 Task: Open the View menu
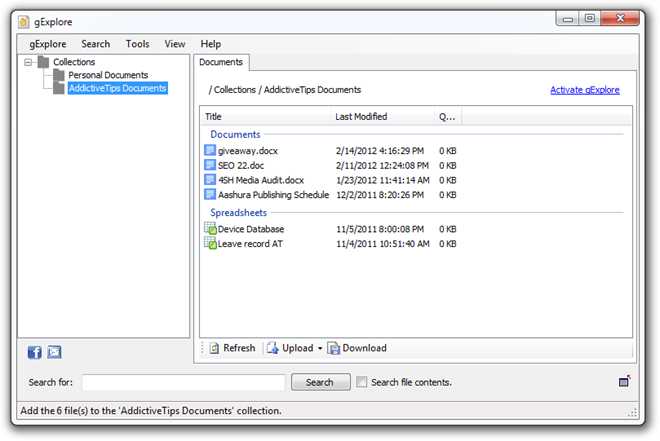point(175,44)
